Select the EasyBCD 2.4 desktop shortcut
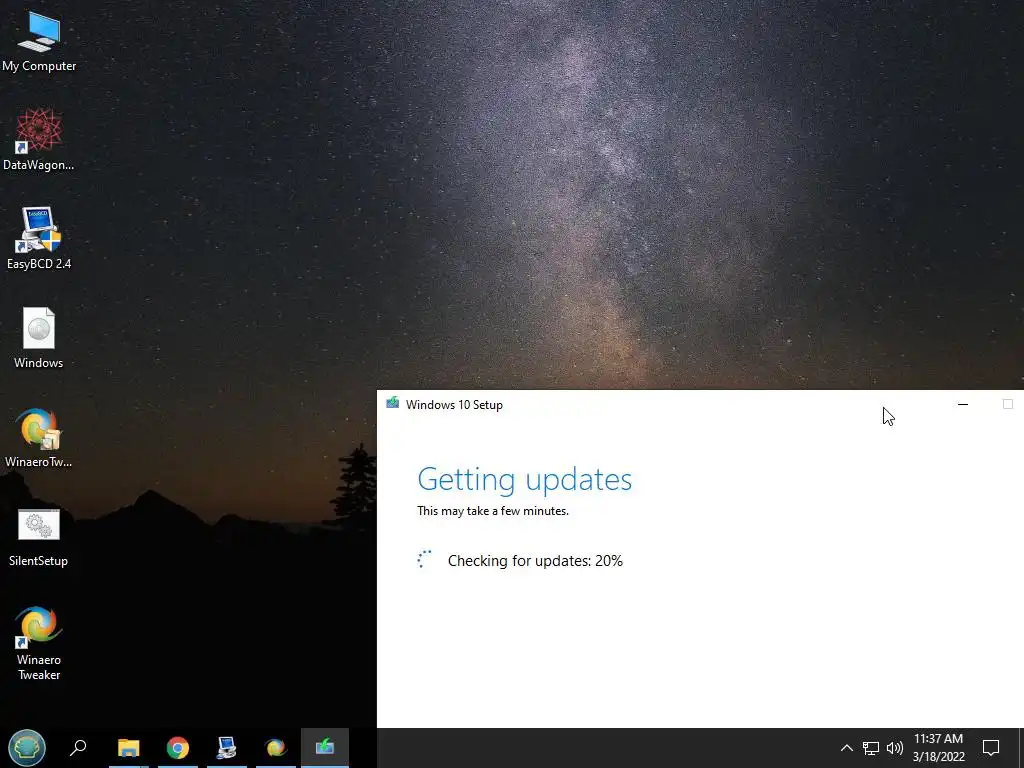1024x768 pixels. click(x=39, y=238)
